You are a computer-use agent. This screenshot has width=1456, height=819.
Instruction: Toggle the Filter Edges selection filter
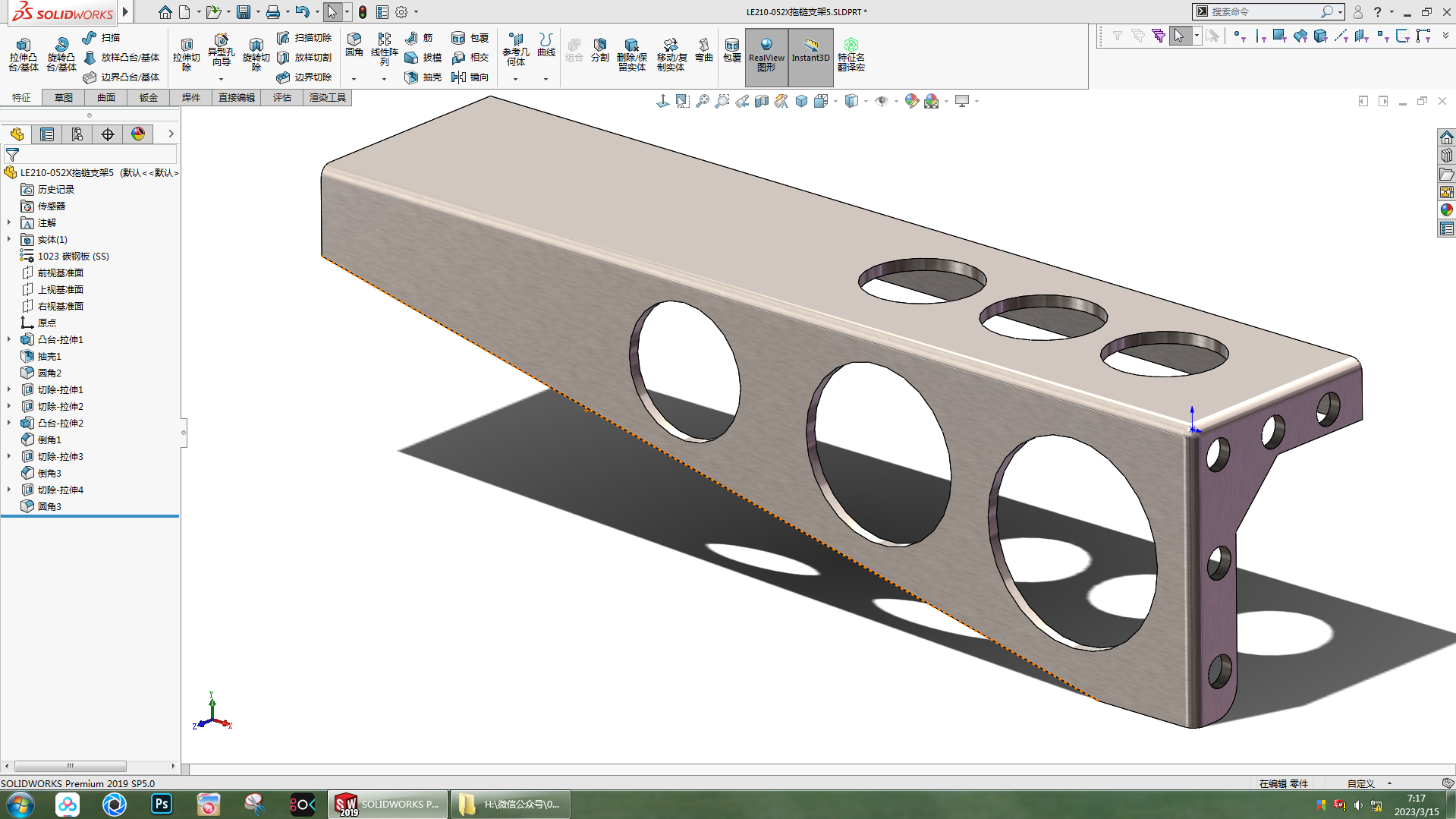[x=1260, y=36]
